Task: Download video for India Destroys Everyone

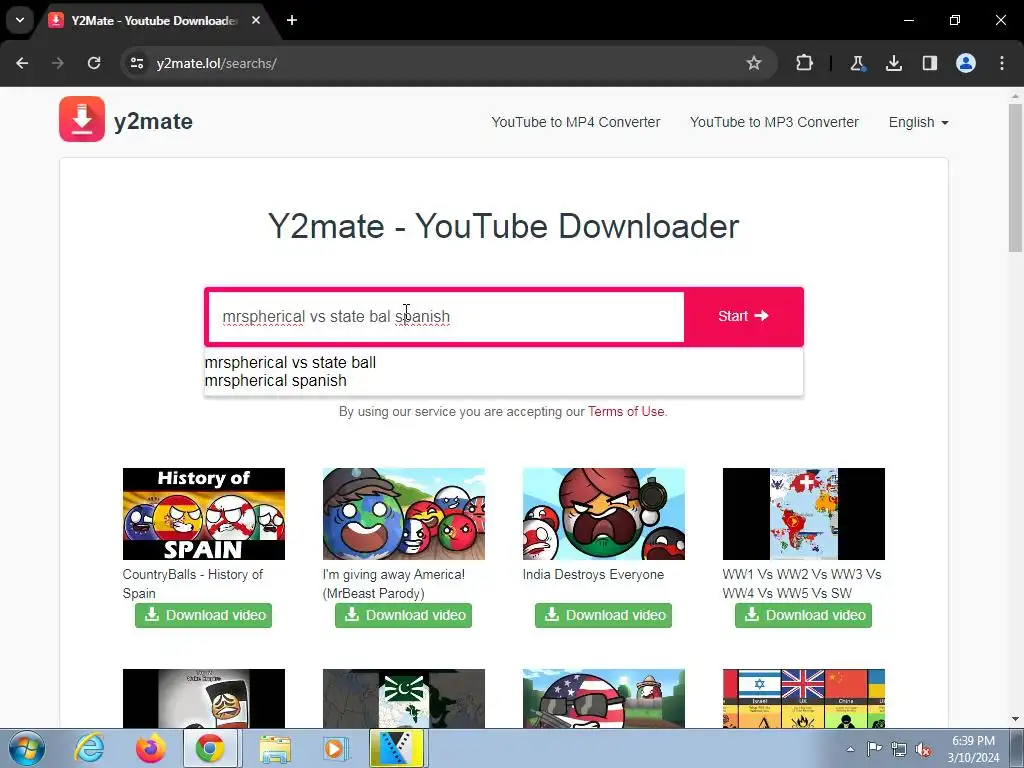Action: tap(603, 615)
